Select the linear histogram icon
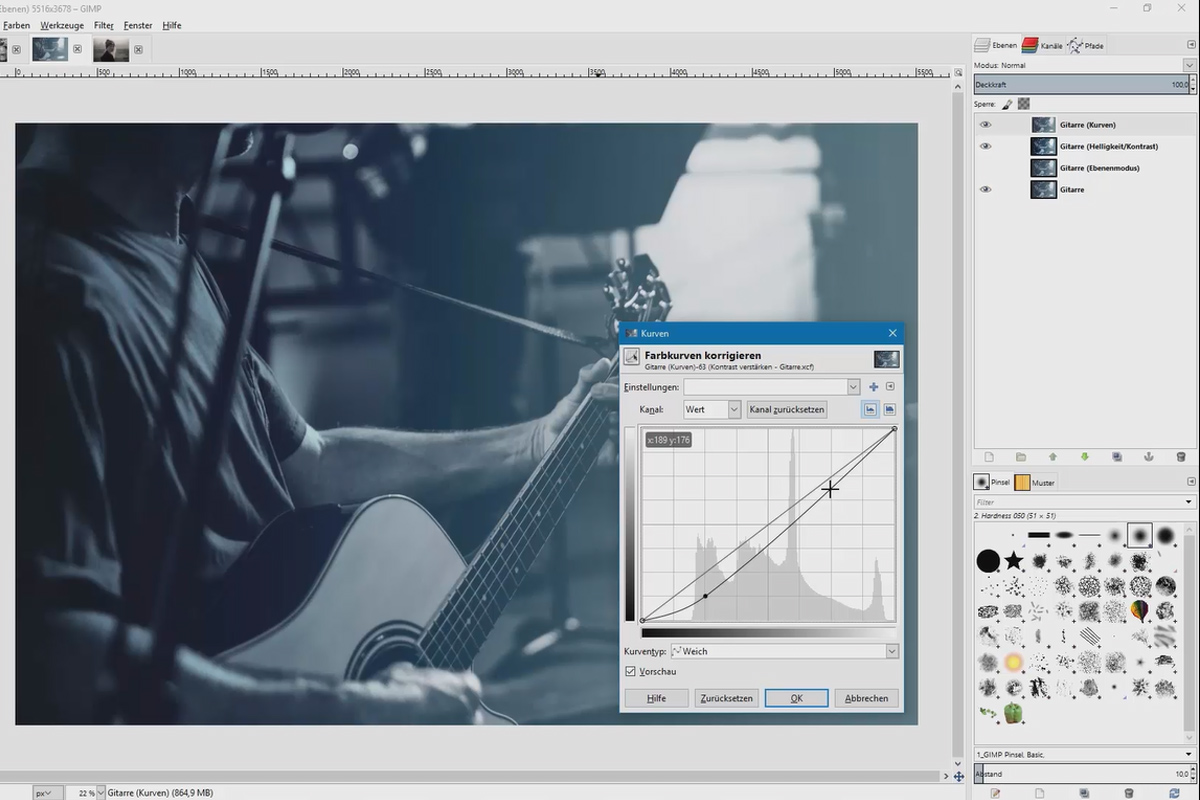Image resolution: width=1200 pixels, height=800 pixels. click(x=870, y=409)
